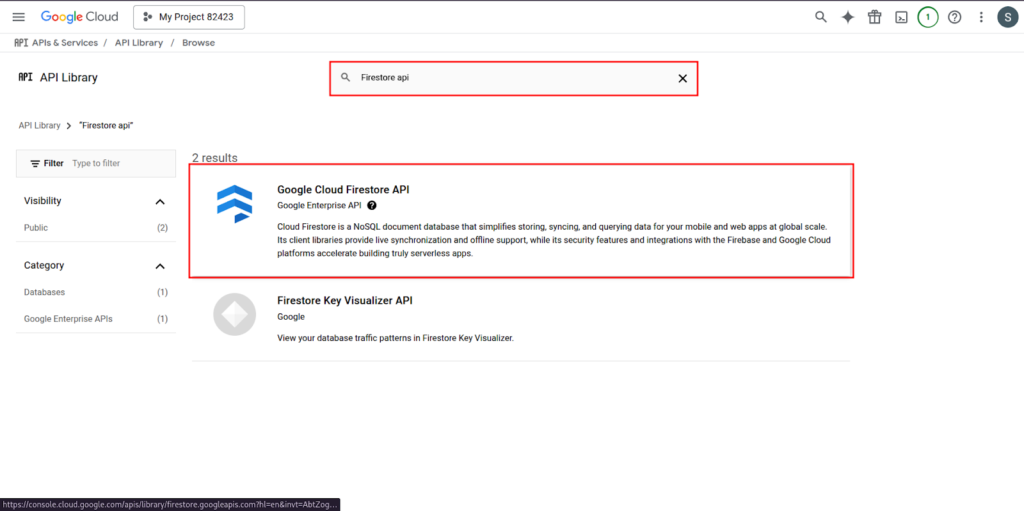
Task: Open project selector My Project 82423
Action: tap(189, 17)
